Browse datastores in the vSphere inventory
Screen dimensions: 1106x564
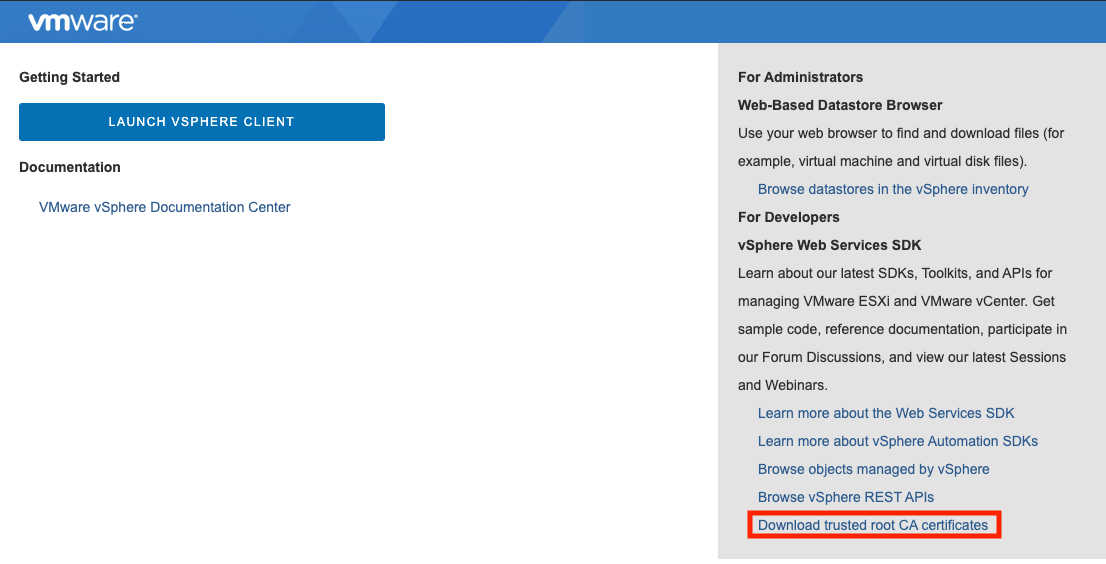893,189
